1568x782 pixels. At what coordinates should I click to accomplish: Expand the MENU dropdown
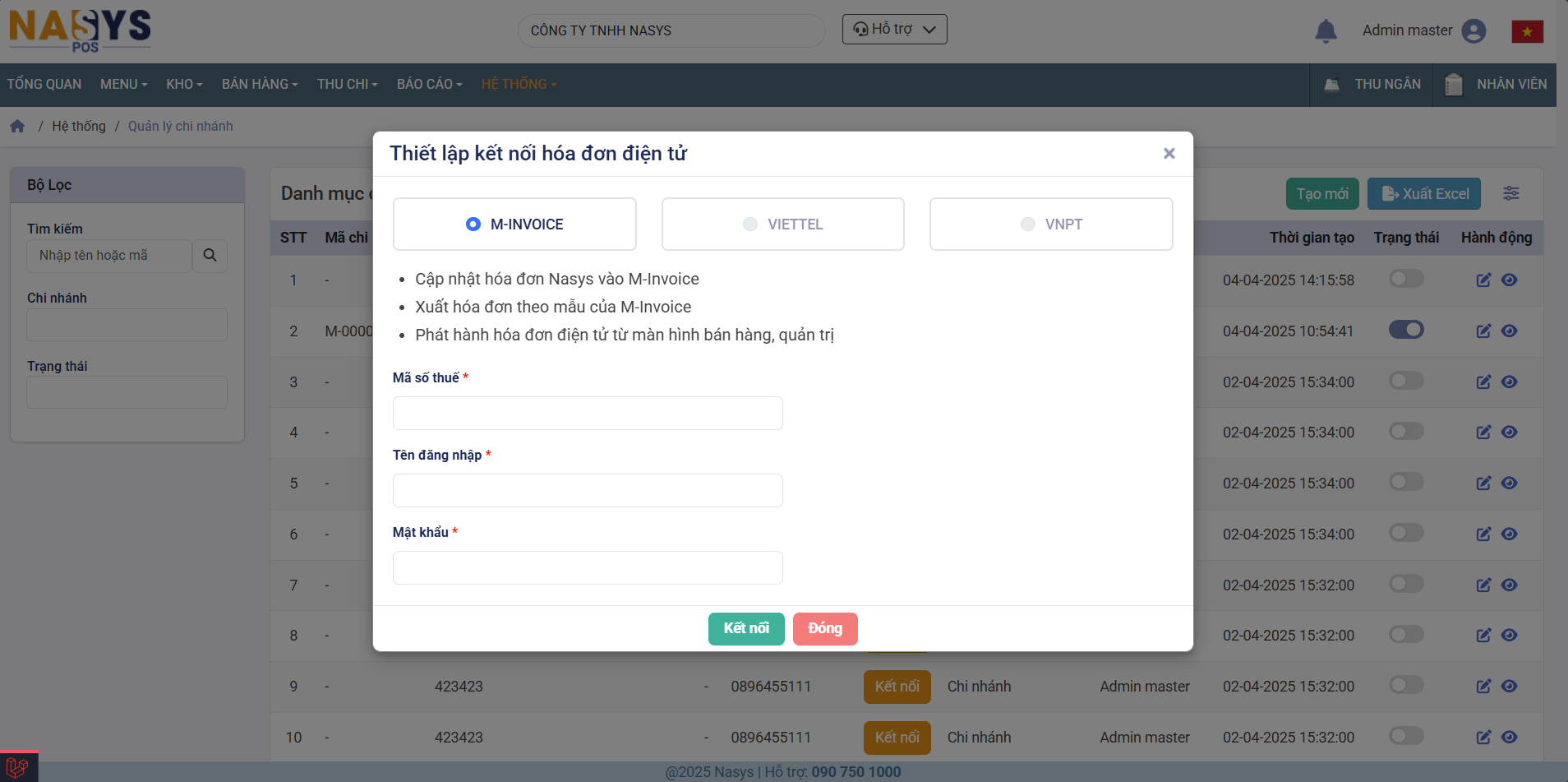pyautogui.click(x=124, y=84)
